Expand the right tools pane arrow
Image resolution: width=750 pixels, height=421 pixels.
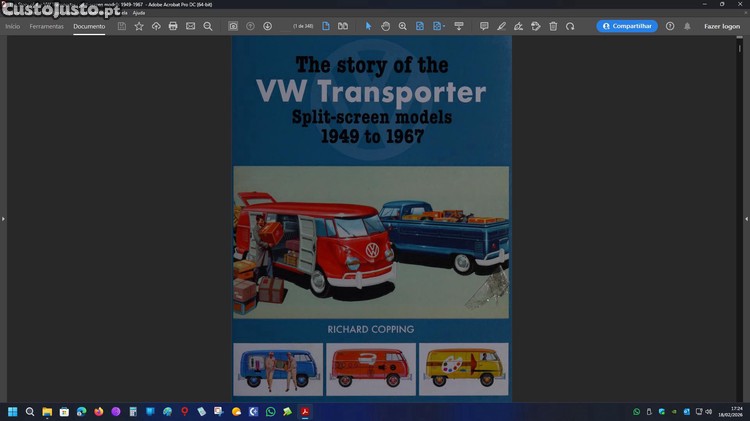[746, 218]
